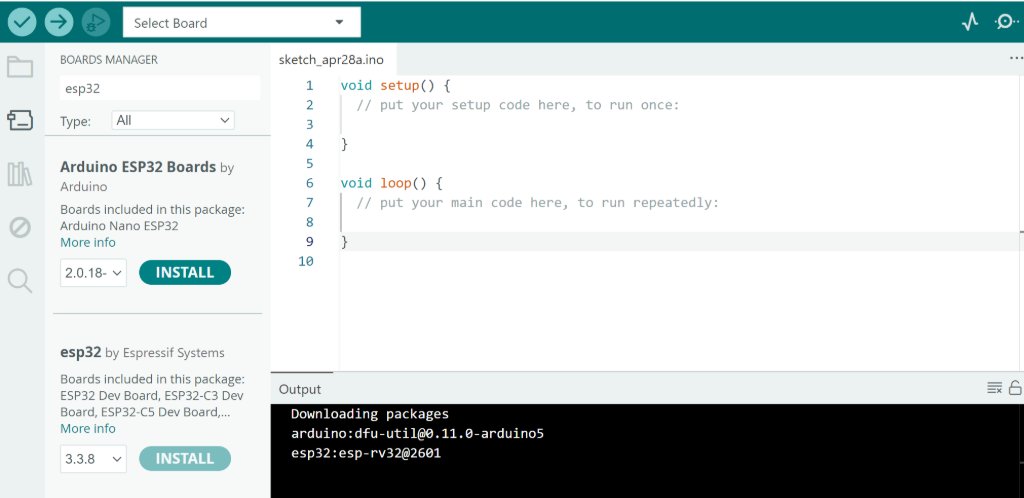
Task: Click the 'Arduino Nano ESP32' board text
Action: tap(119, 226)
